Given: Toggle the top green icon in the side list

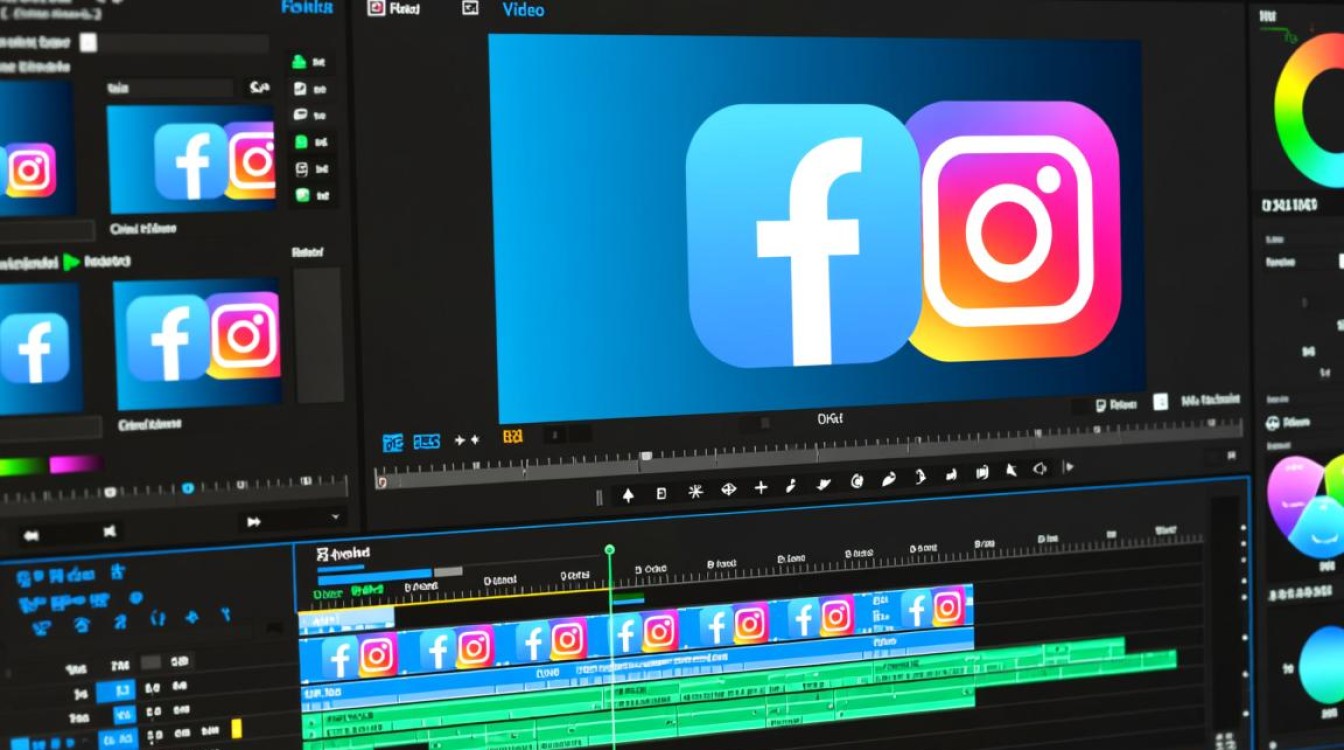Looking at the screenshot, I should [x=298, y=62].
